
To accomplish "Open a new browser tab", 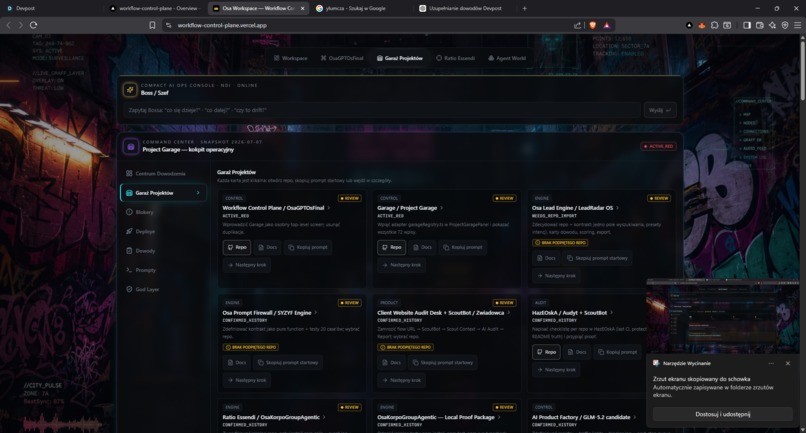I will pyautogui.click(x=524, y=8).
